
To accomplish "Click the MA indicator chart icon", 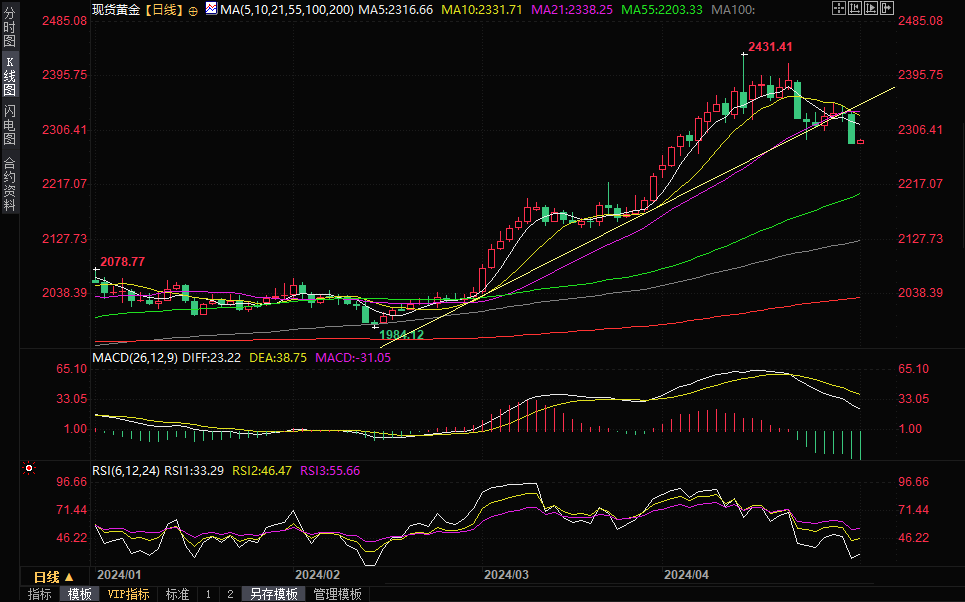I will click(x=210, y=9).
